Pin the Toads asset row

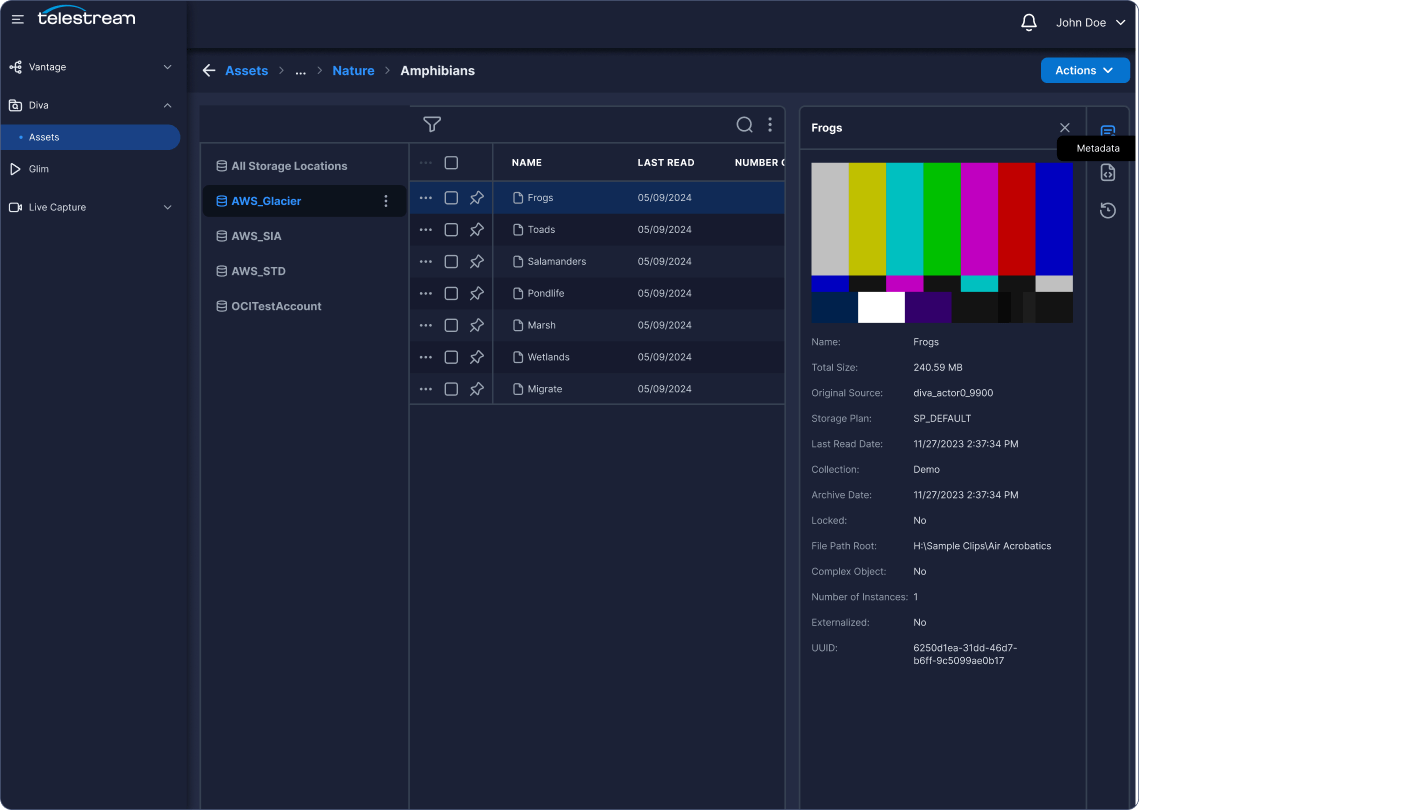pyautogui.click(x=477, y=230)
